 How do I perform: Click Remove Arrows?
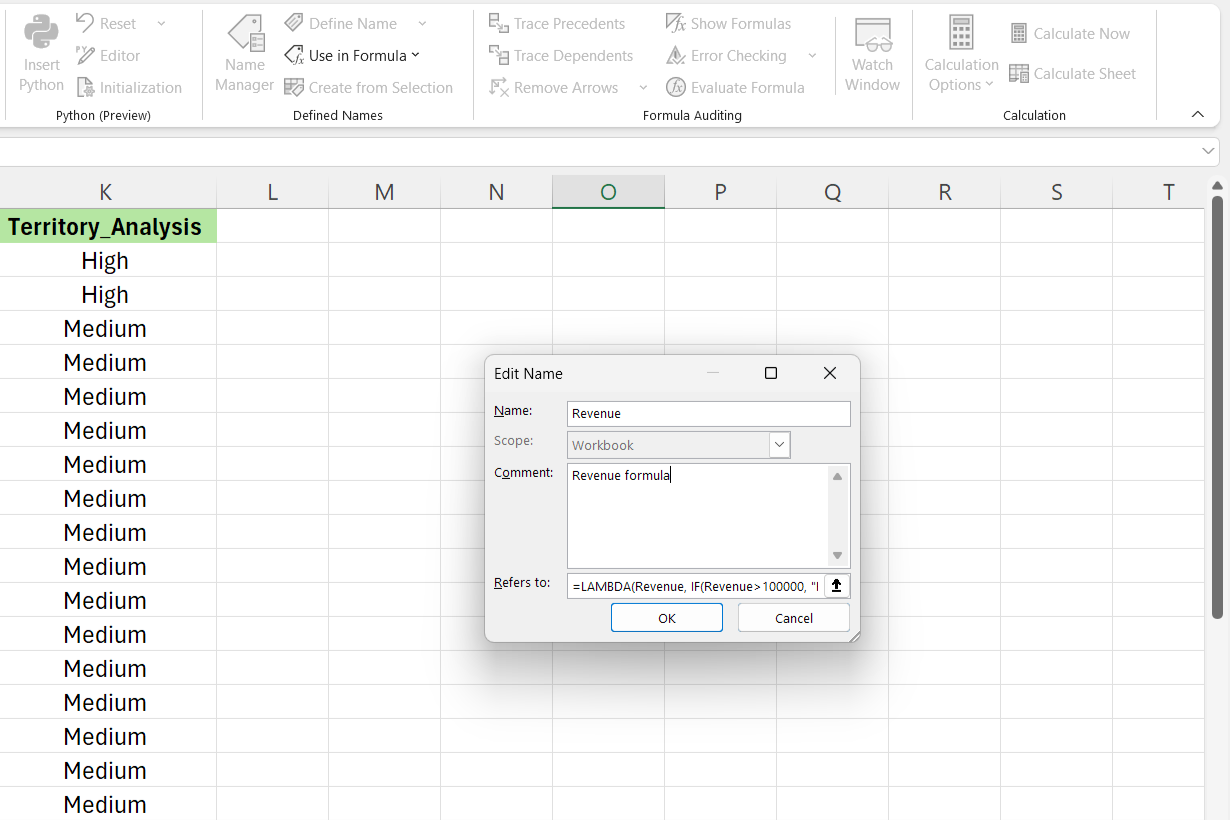click(554, 87)
